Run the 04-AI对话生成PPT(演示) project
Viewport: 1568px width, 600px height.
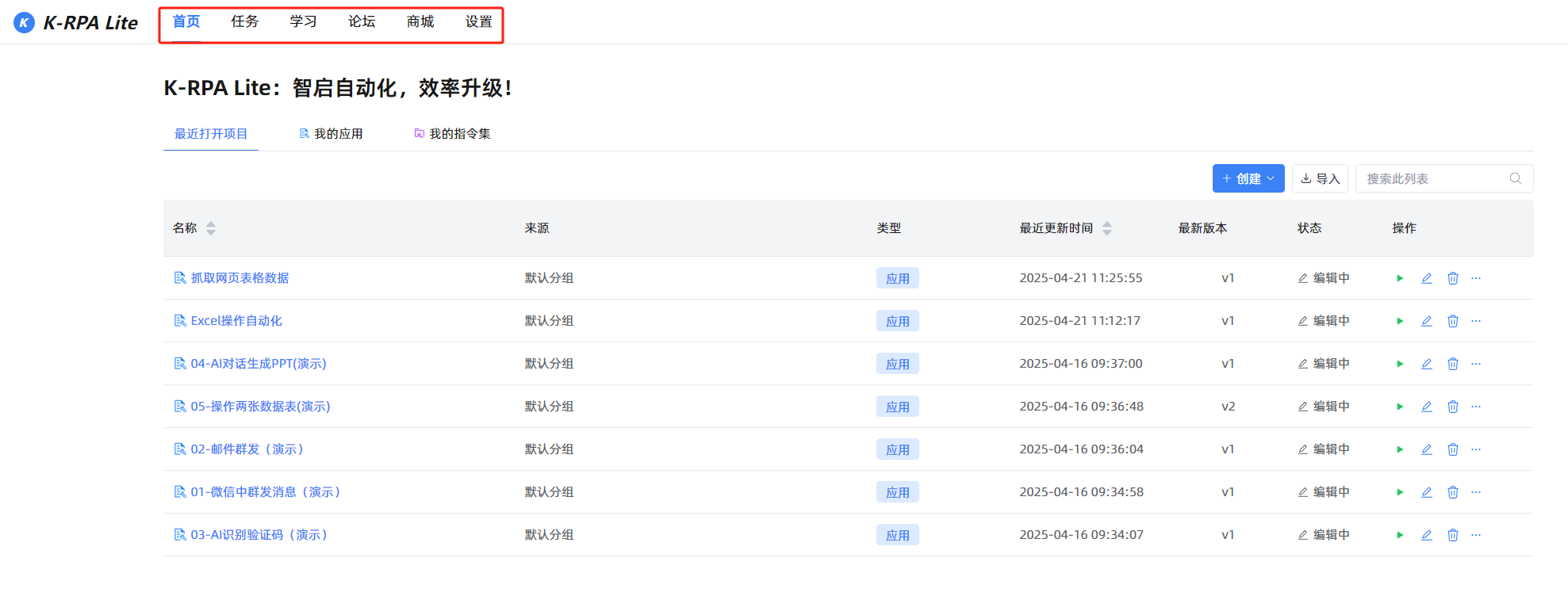[x=1400, y=364]
